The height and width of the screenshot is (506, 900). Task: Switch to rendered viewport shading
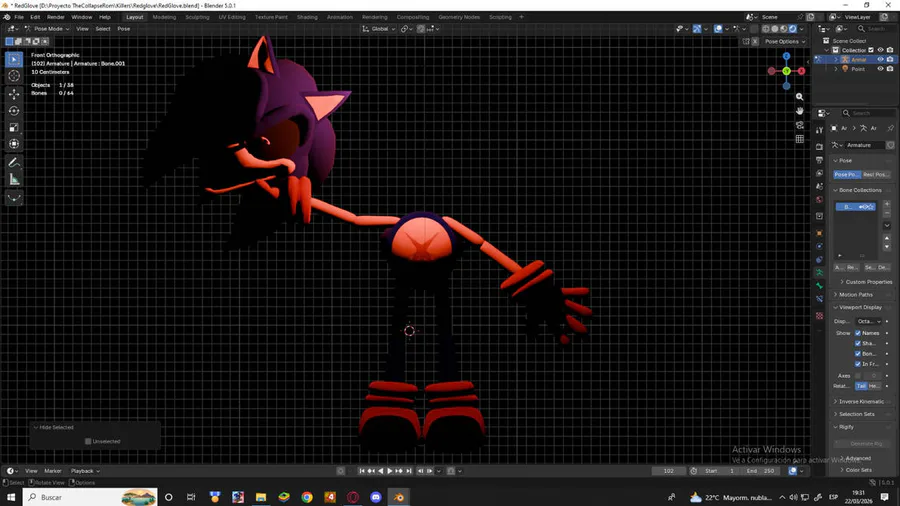(x=793, y=29)
